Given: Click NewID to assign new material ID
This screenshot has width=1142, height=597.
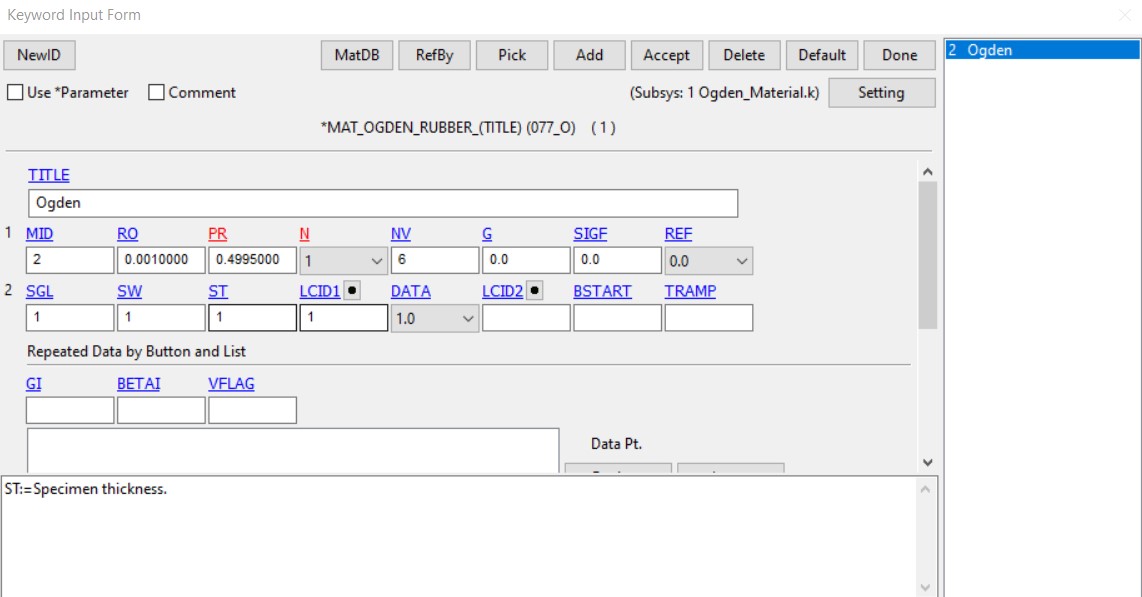Looking at the screenshot, I should tap(39, 55).
